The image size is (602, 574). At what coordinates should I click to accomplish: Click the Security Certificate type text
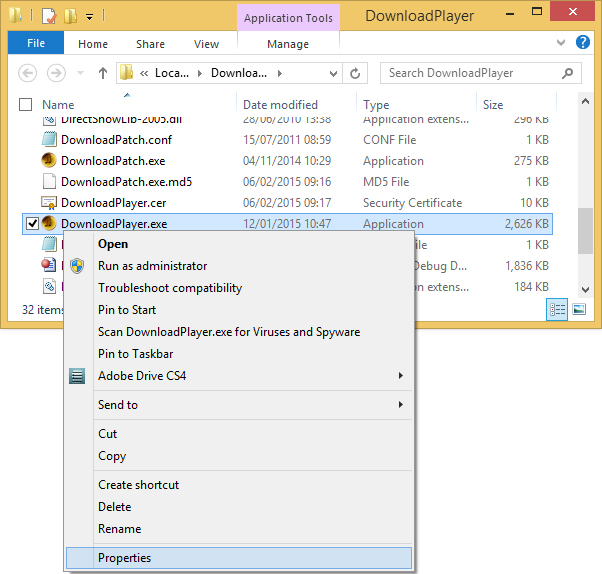[x=412, y=203]
